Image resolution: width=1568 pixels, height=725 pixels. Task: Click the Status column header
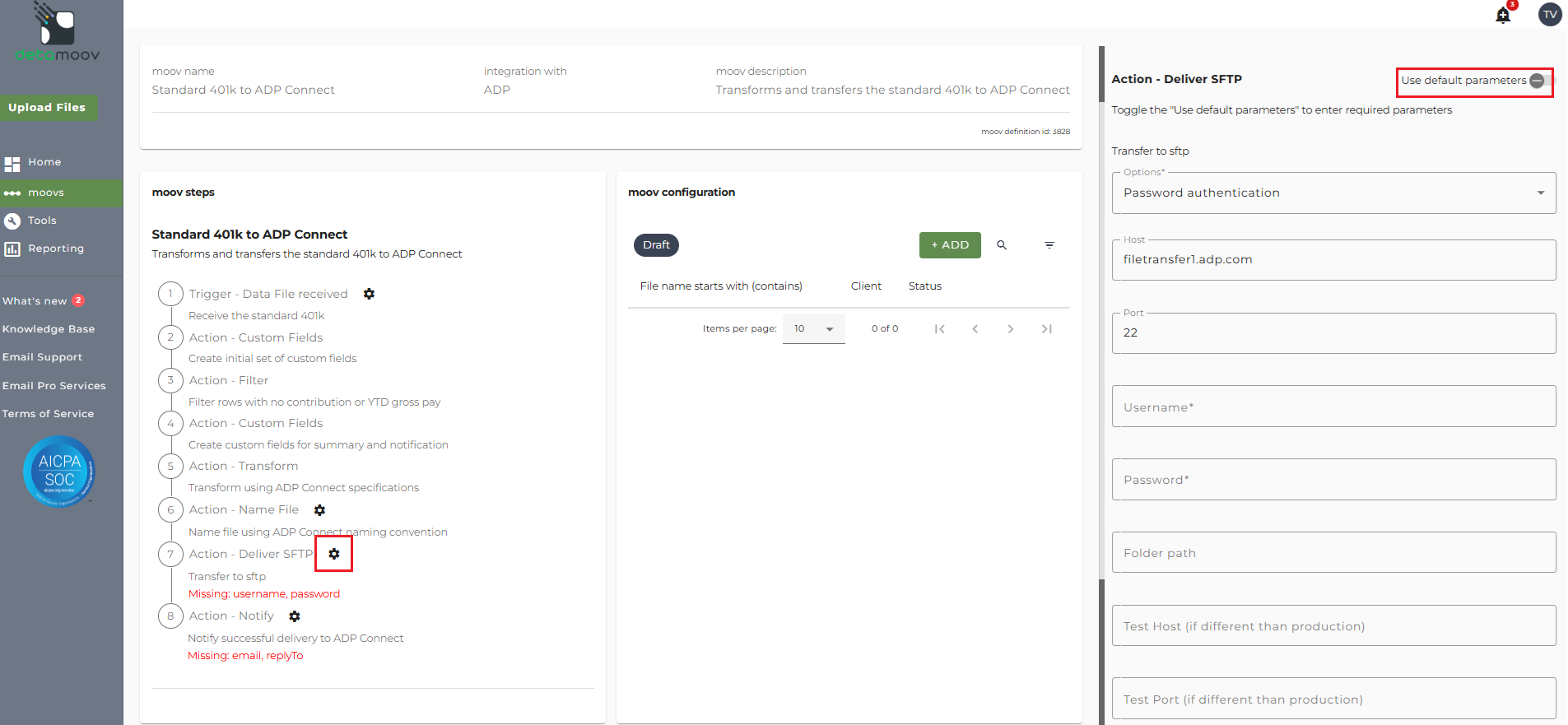click(x=925, y=286)
